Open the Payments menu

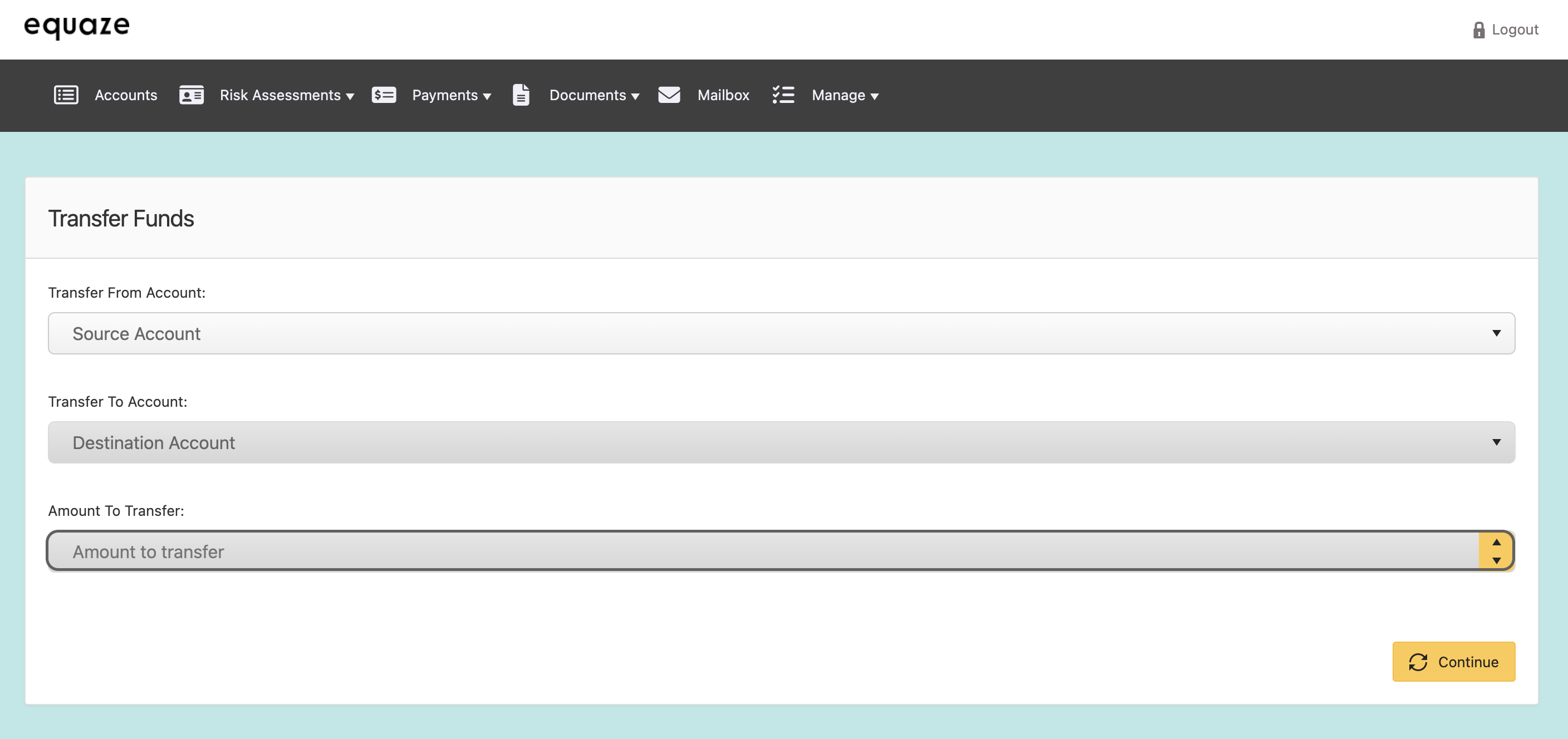click(x=451, y=96)
